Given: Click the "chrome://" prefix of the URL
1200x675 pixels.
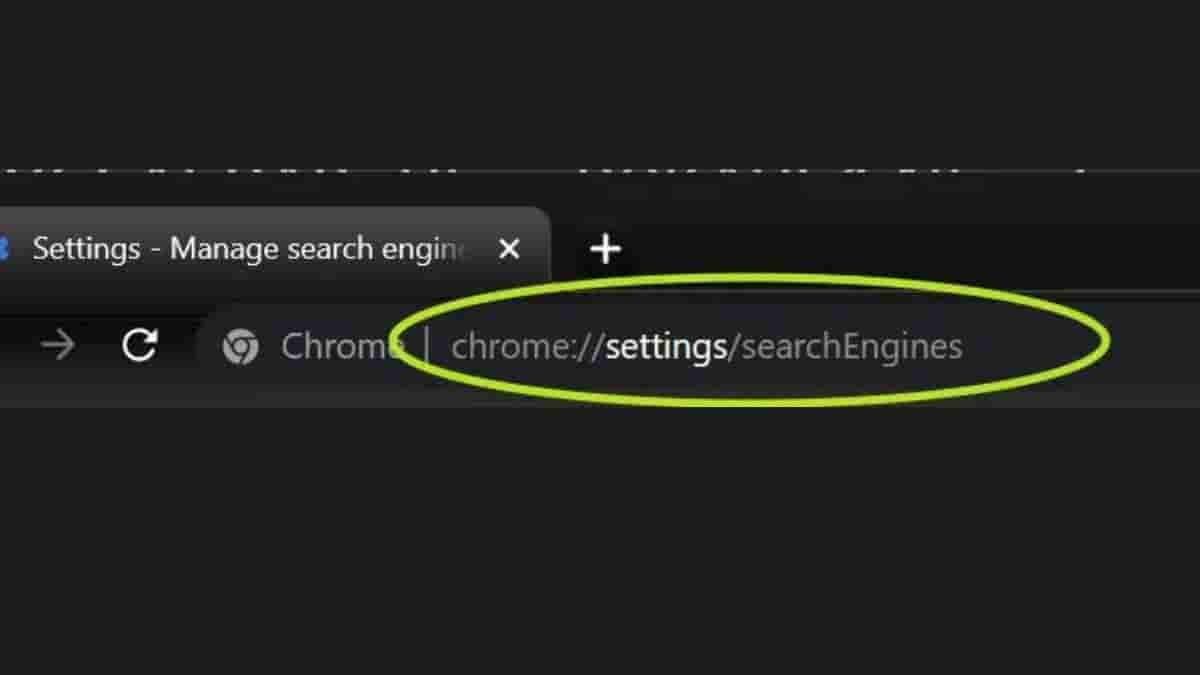Looking at the screenshot, I should click(526, 347).
